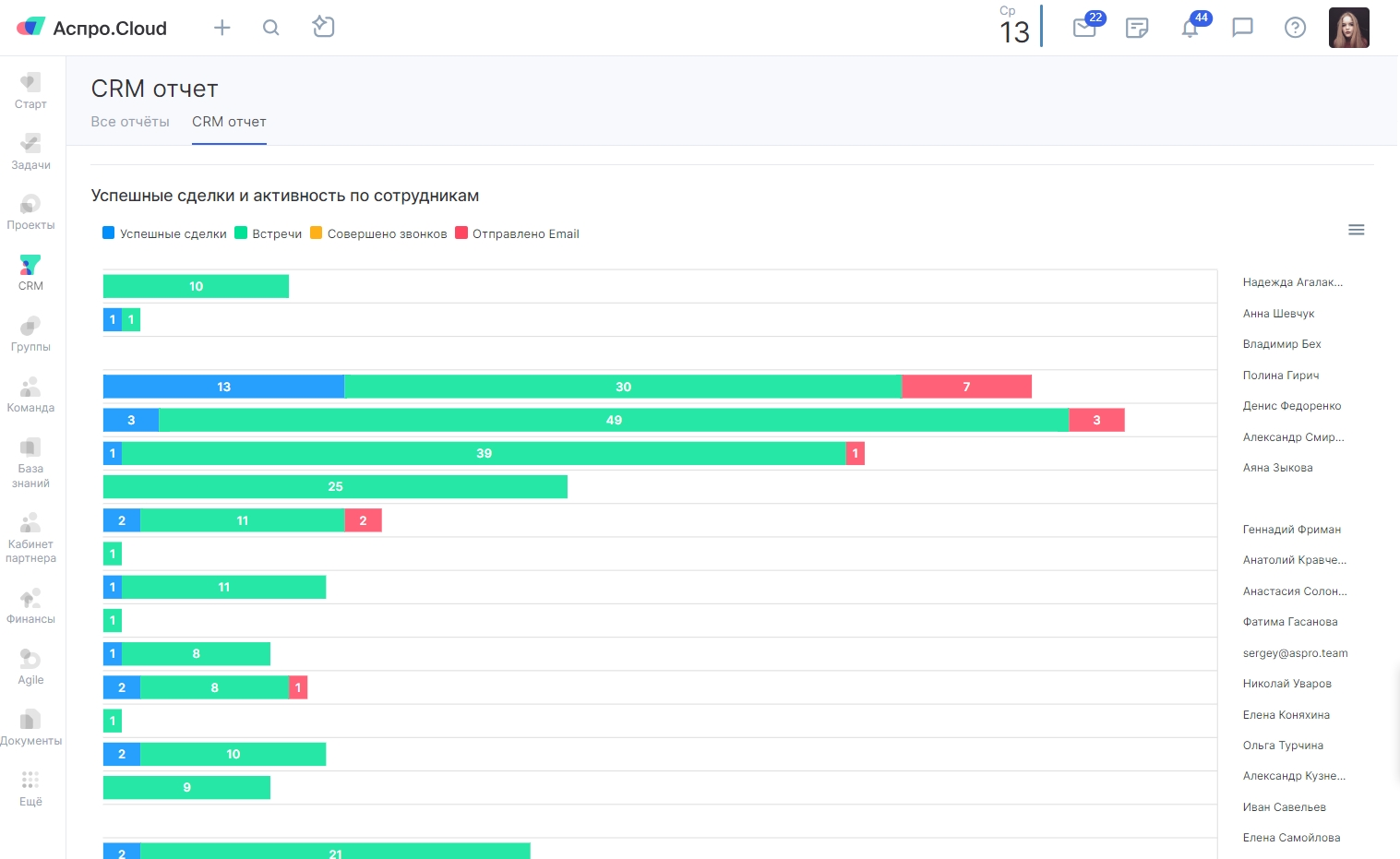Click the axis label Анастасия Солон...

click(x=1295, y=591)
